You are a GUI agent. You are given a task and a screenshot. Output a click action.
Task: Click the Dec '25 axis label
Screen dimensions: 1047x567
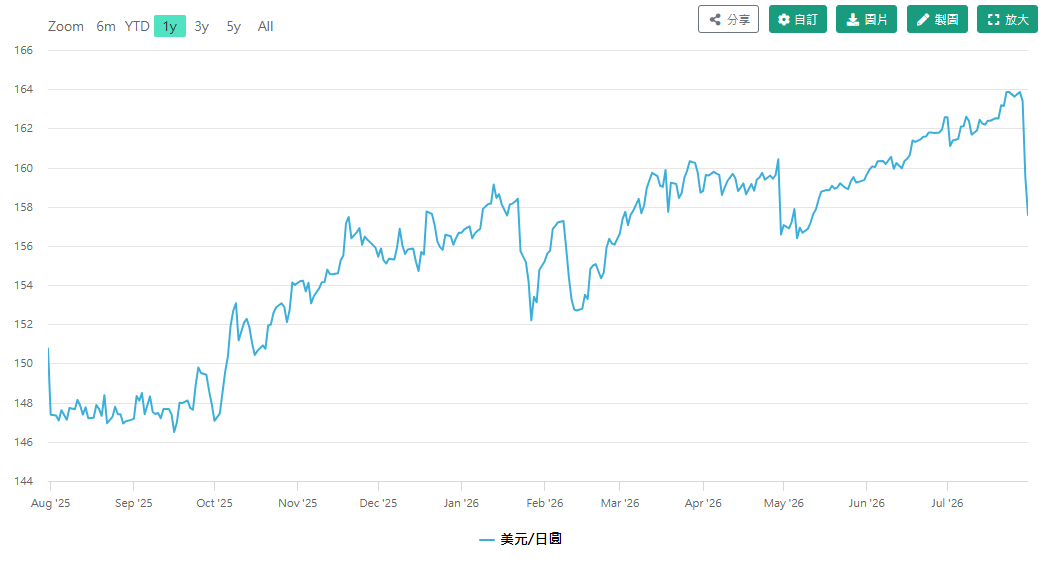pyautogui.click(x=378, y=503)
